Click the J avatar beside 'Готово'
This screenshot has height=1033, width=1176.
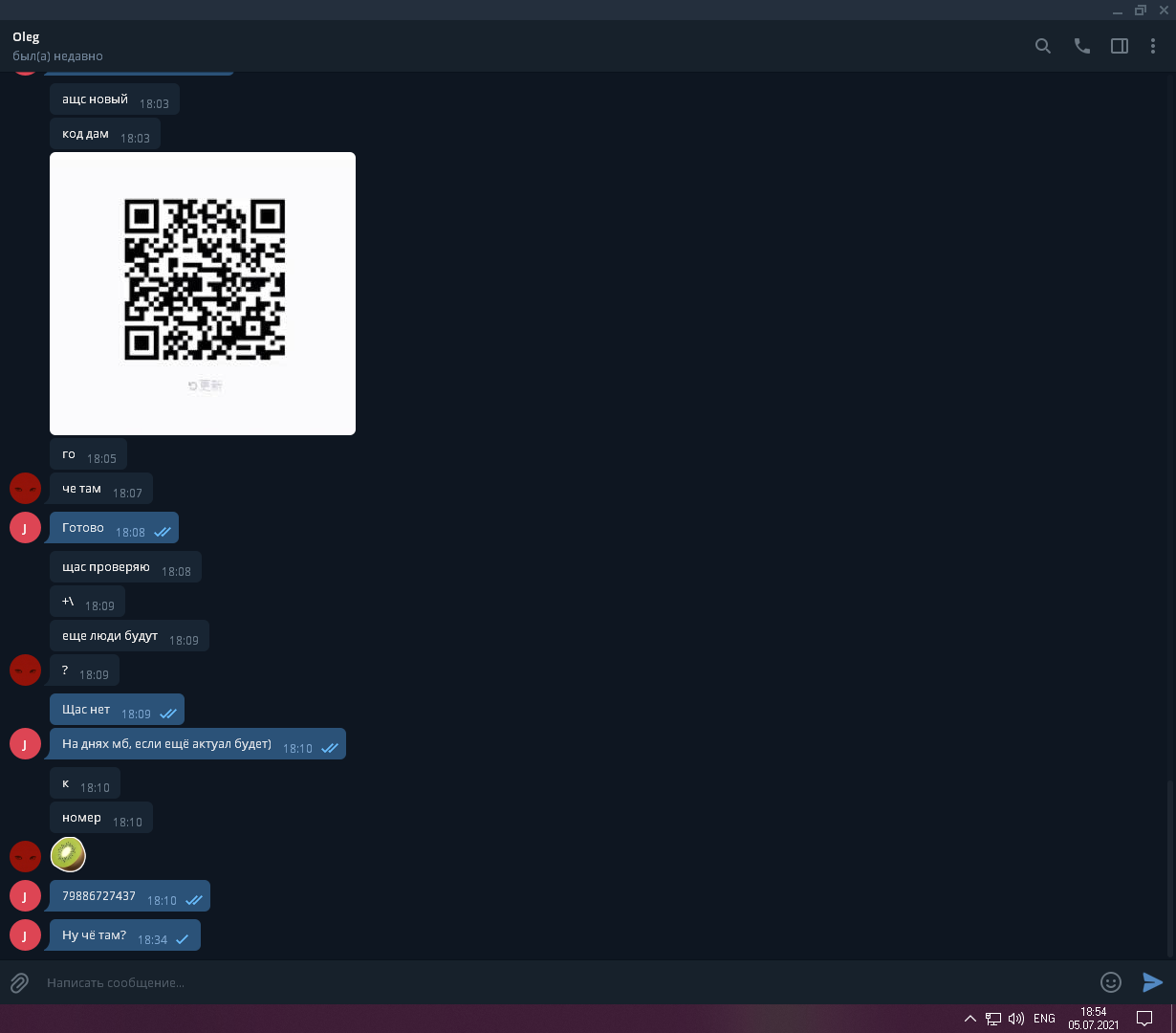point(25,527)
